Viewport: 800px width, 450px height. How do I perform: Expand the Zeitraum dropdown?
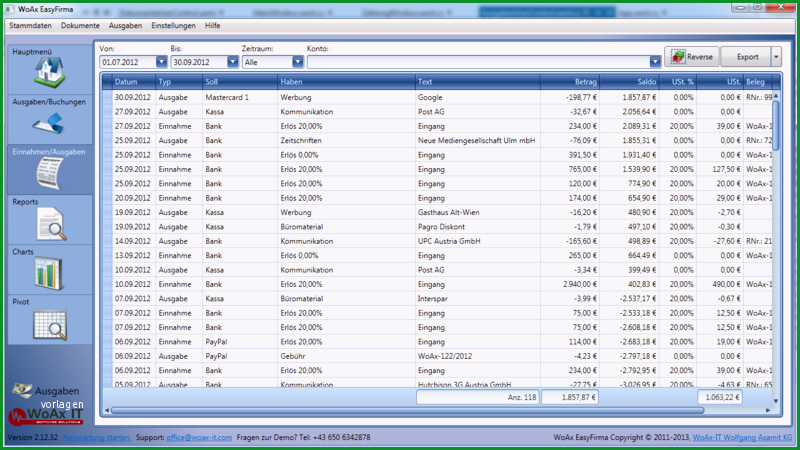(x=298, y=62)
